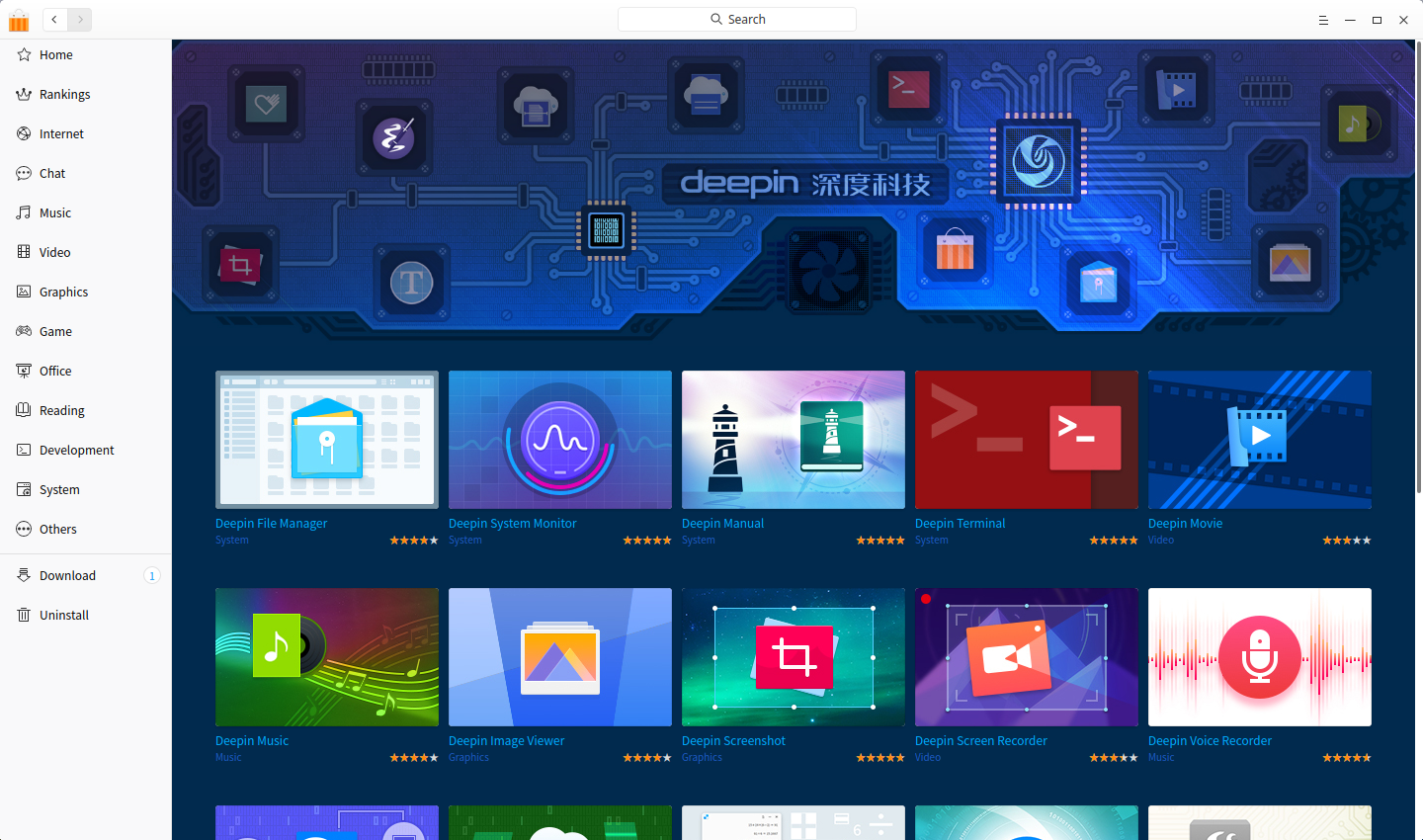Click the vertical scrollbar
The width and height of the screenshot is (1423, 840).
pyautogui.click(x=1419, y=267)
